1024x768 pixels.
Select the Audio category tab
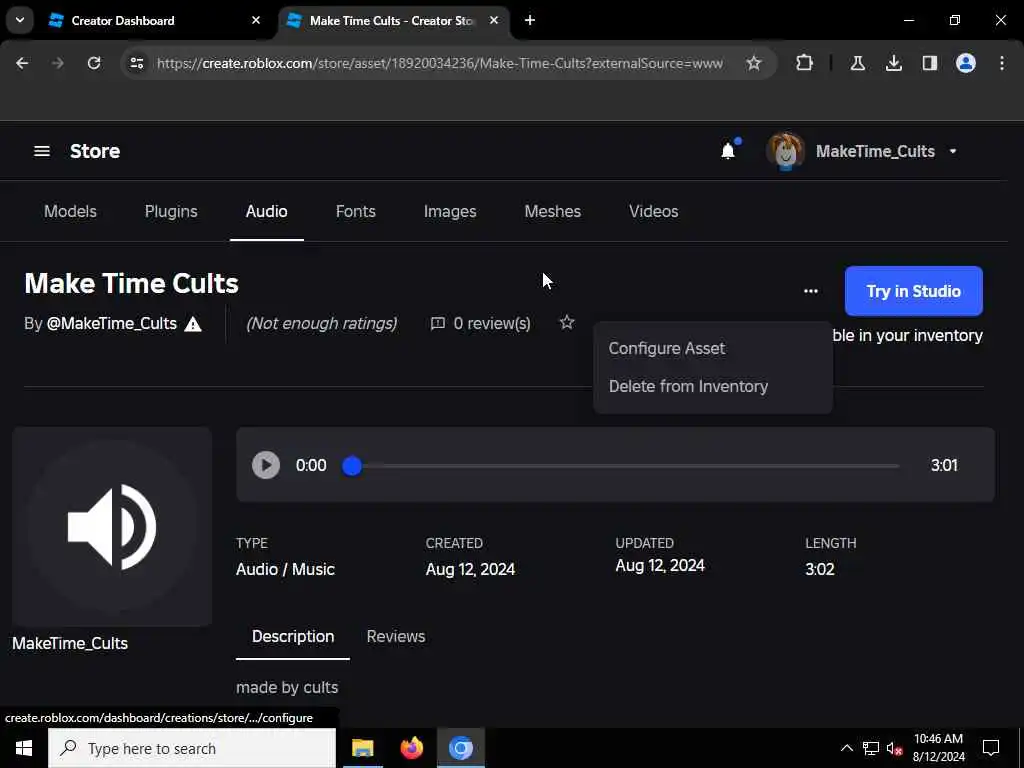pos(266,212)
